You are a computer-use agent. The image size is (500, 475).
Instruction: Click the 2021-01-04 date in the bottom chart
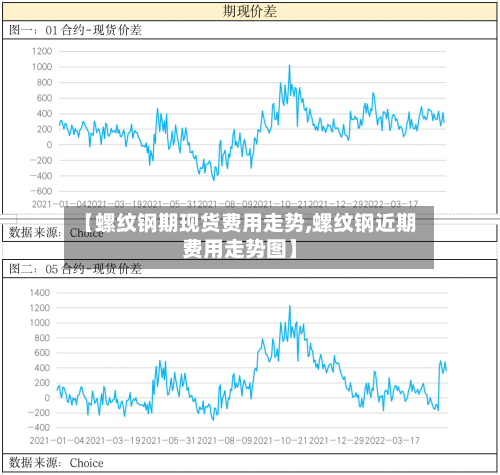click(57, 441)
